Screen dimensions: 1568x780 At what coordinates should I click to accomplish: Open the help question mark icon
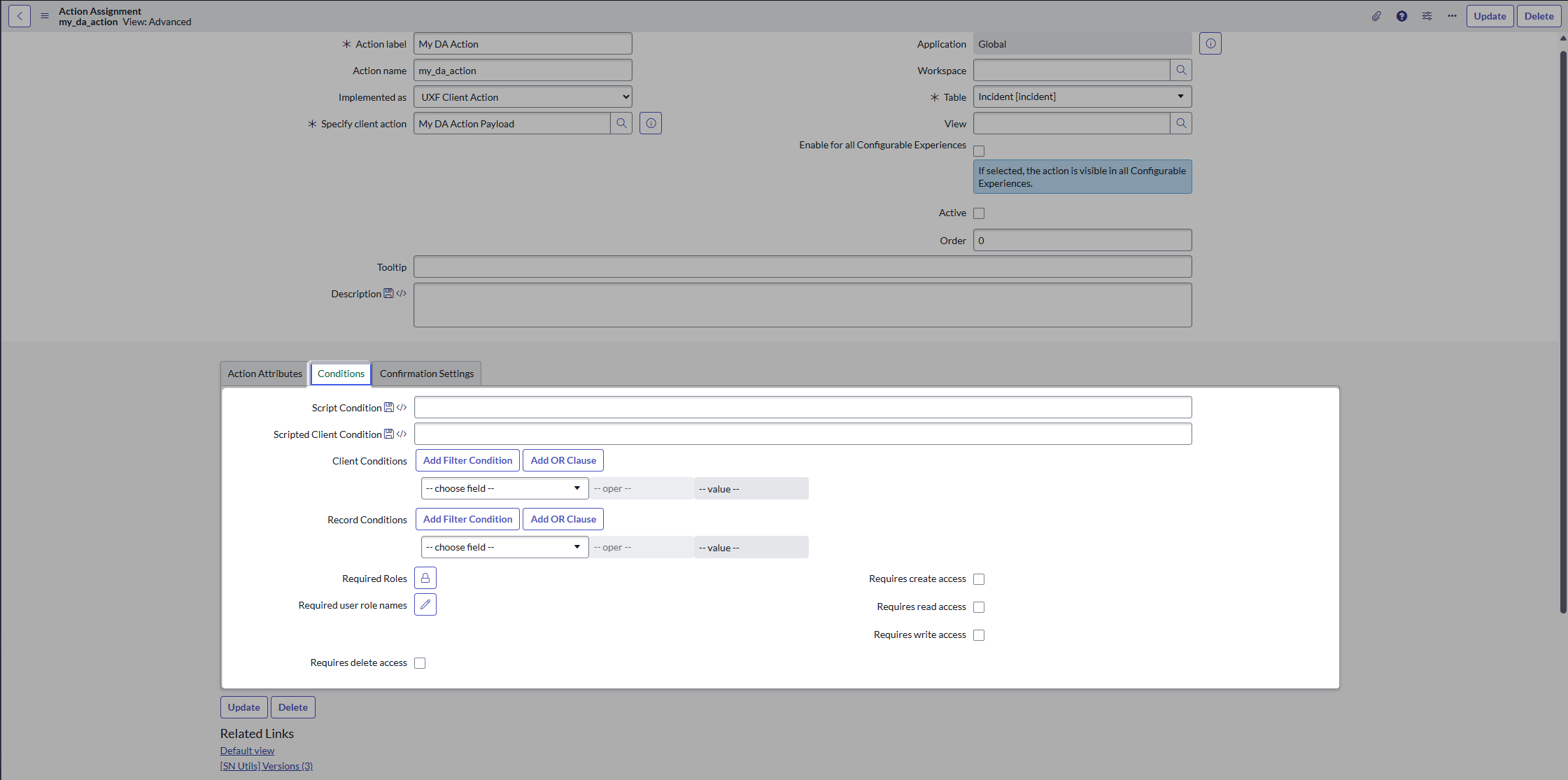(x=1401, y=16)
